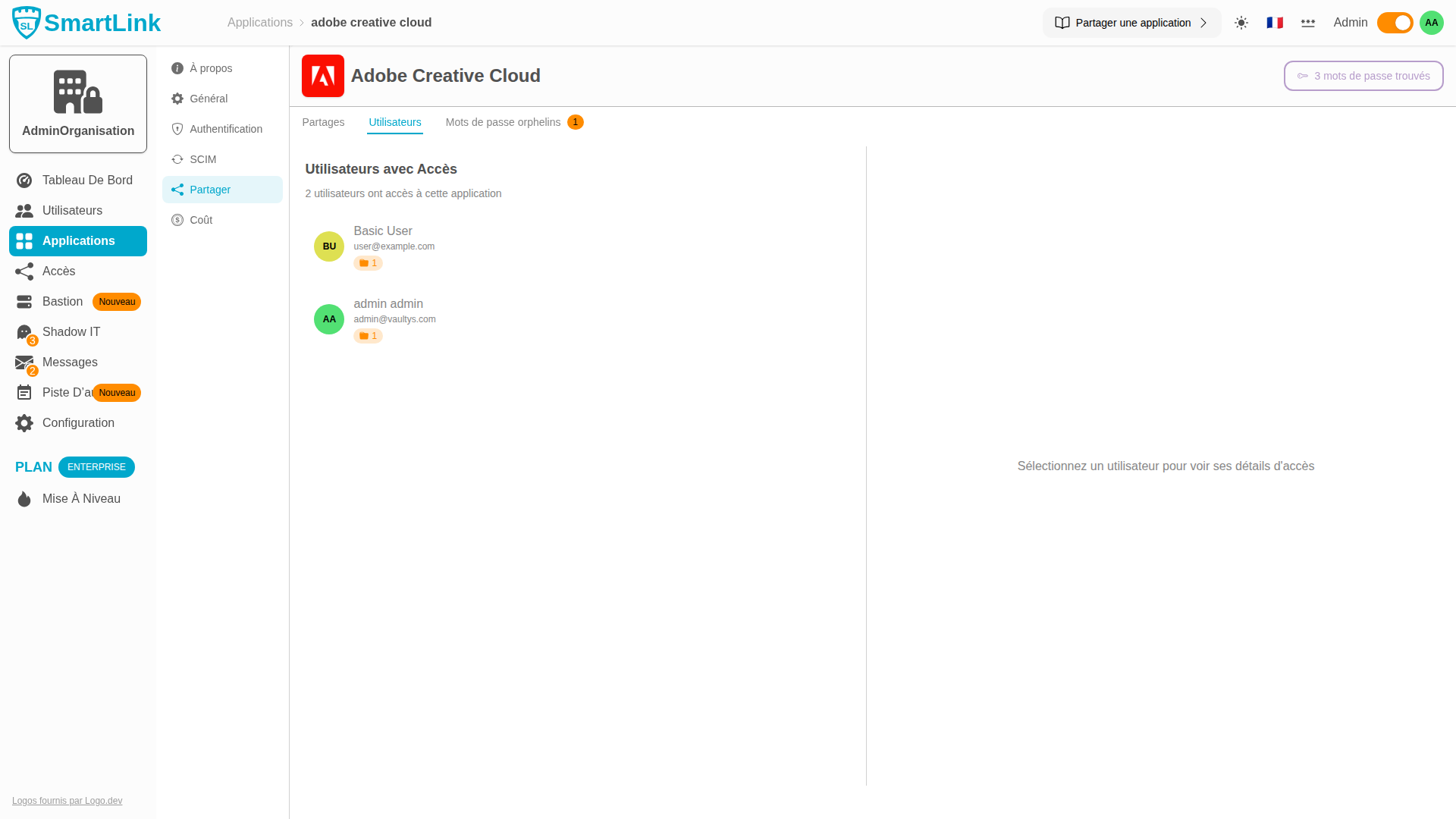Open the password dots icon in header
This screenshot has width=1456, height=819.
click(x=1308, y=23)
